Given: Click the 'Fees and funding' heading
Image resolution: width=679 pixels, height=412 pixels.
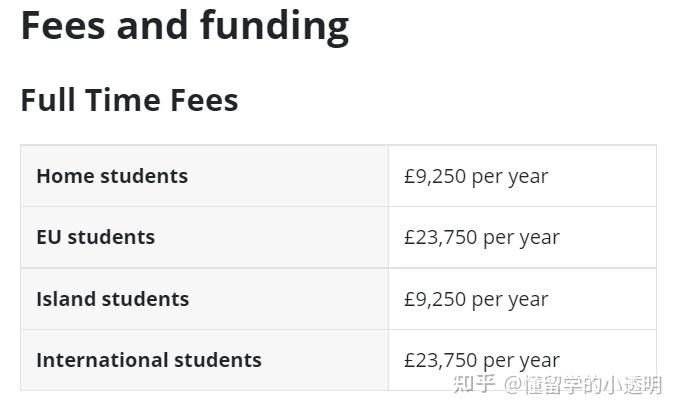Looking at the screenshot, I should tap(185, 27).
